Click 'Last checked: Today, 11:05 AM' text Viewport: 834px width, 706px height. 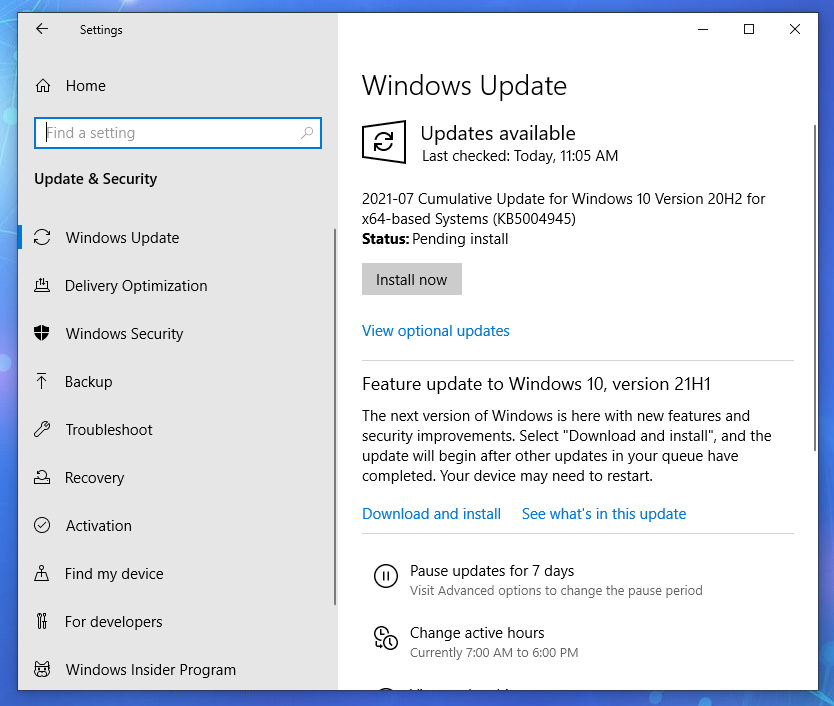tap(520, 156)
